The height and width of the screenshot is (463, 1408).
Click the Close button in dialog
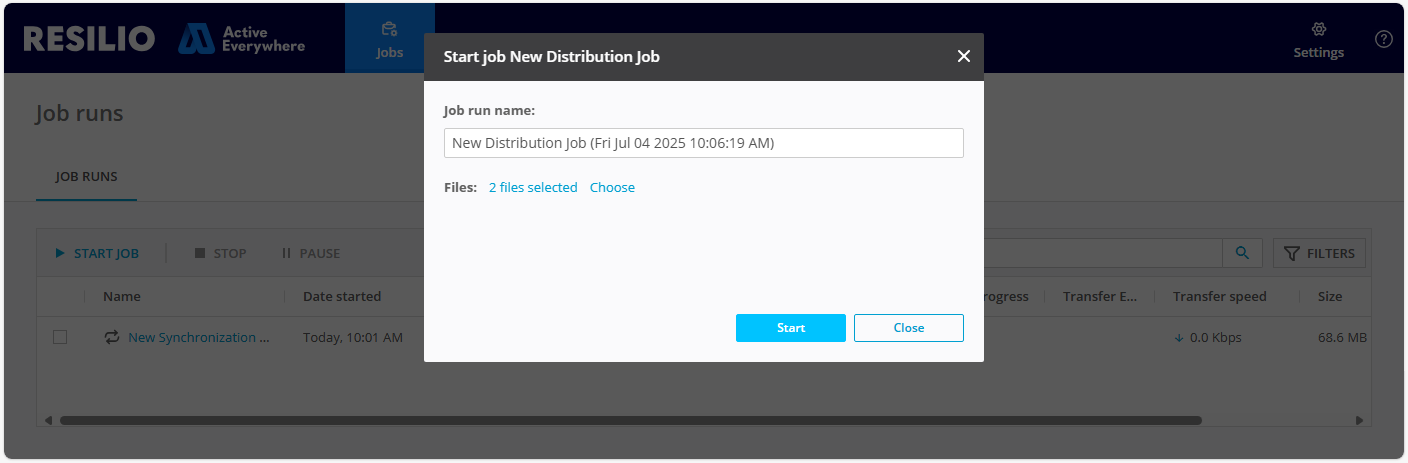[908, 328]
